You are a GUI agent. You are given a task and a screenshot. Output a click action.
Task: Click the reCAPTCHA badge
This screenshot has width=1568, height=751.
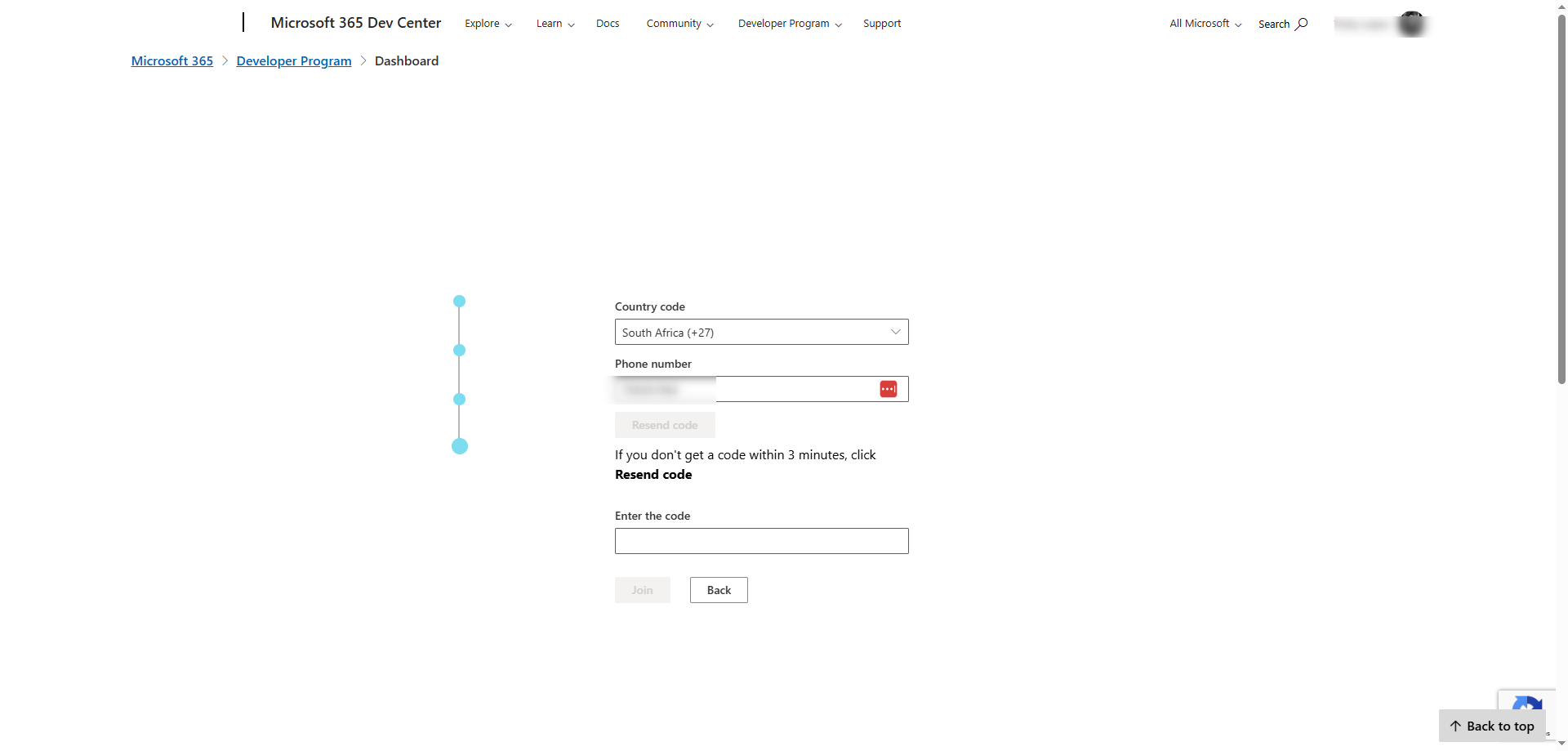[1526, 700]
